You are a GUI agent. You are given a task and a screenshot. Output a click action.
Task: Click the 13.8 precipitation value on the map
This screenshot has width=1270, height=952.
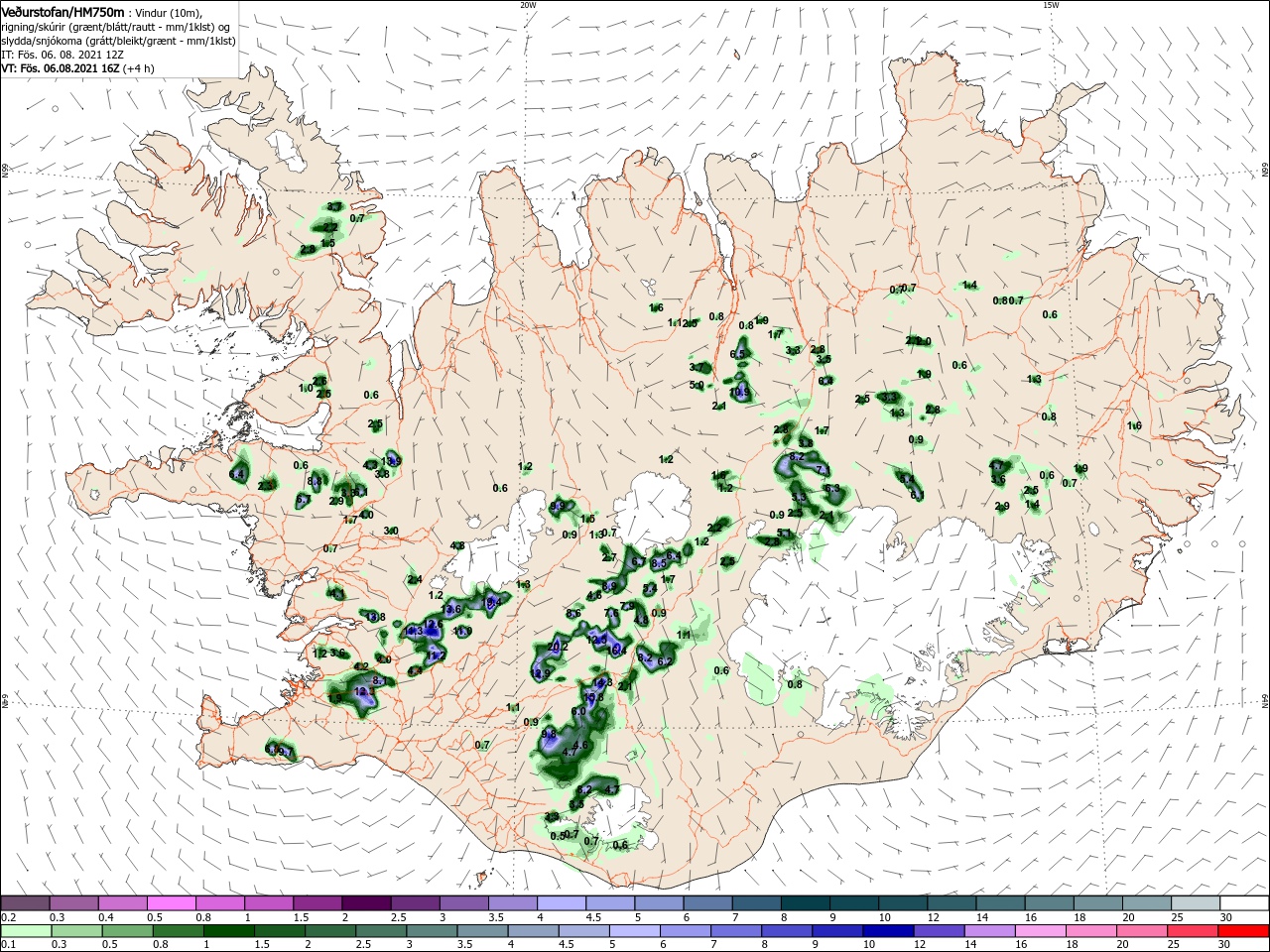click(376, 617)
